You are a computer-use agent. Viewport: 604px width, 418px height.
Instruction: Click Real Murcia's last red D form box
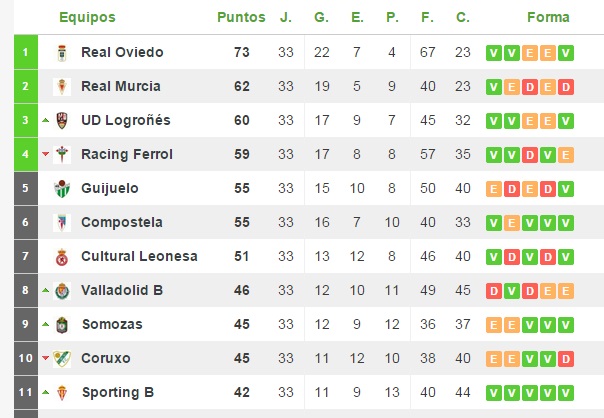click(x=566, y=87)
